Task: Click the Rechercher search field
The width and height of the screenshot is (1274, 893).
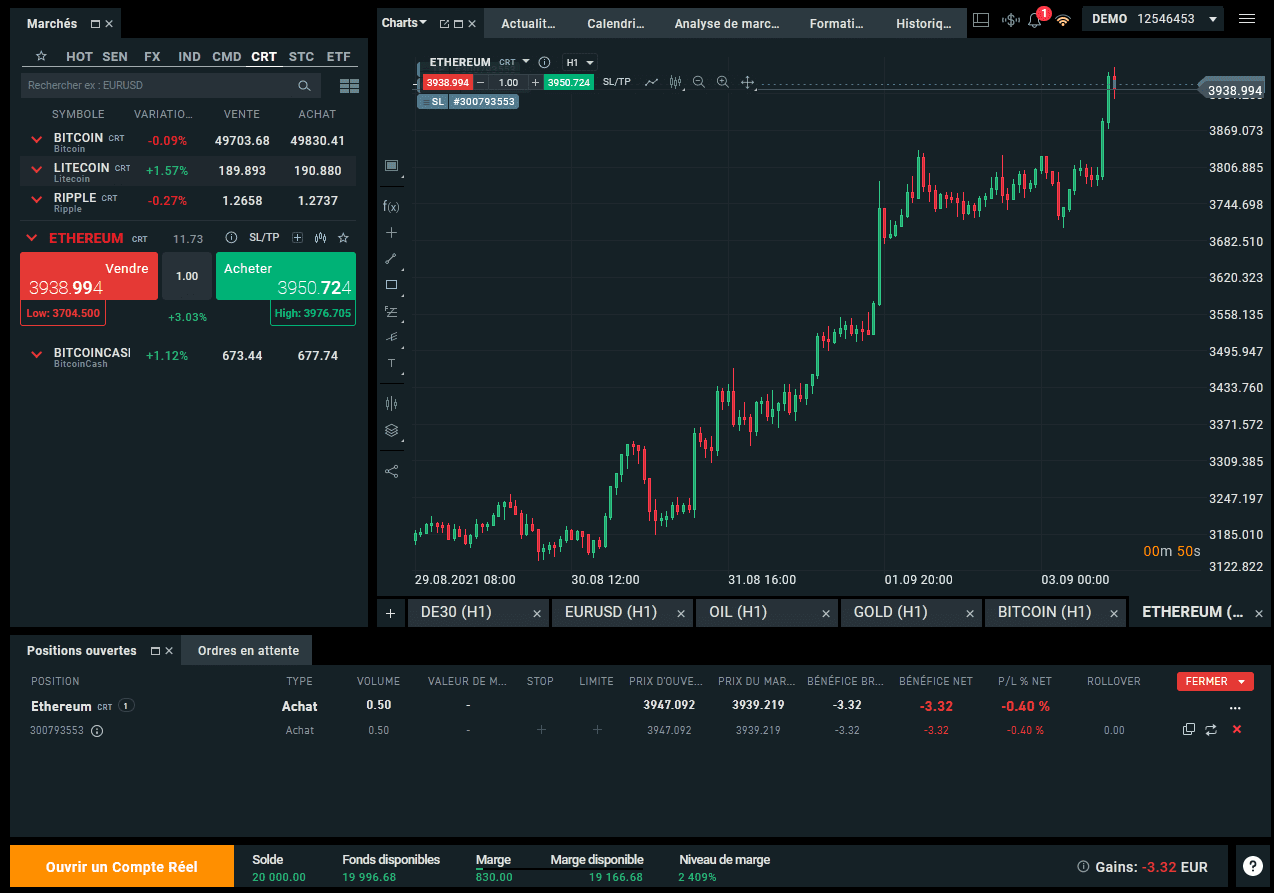Action: click(171, 86)
